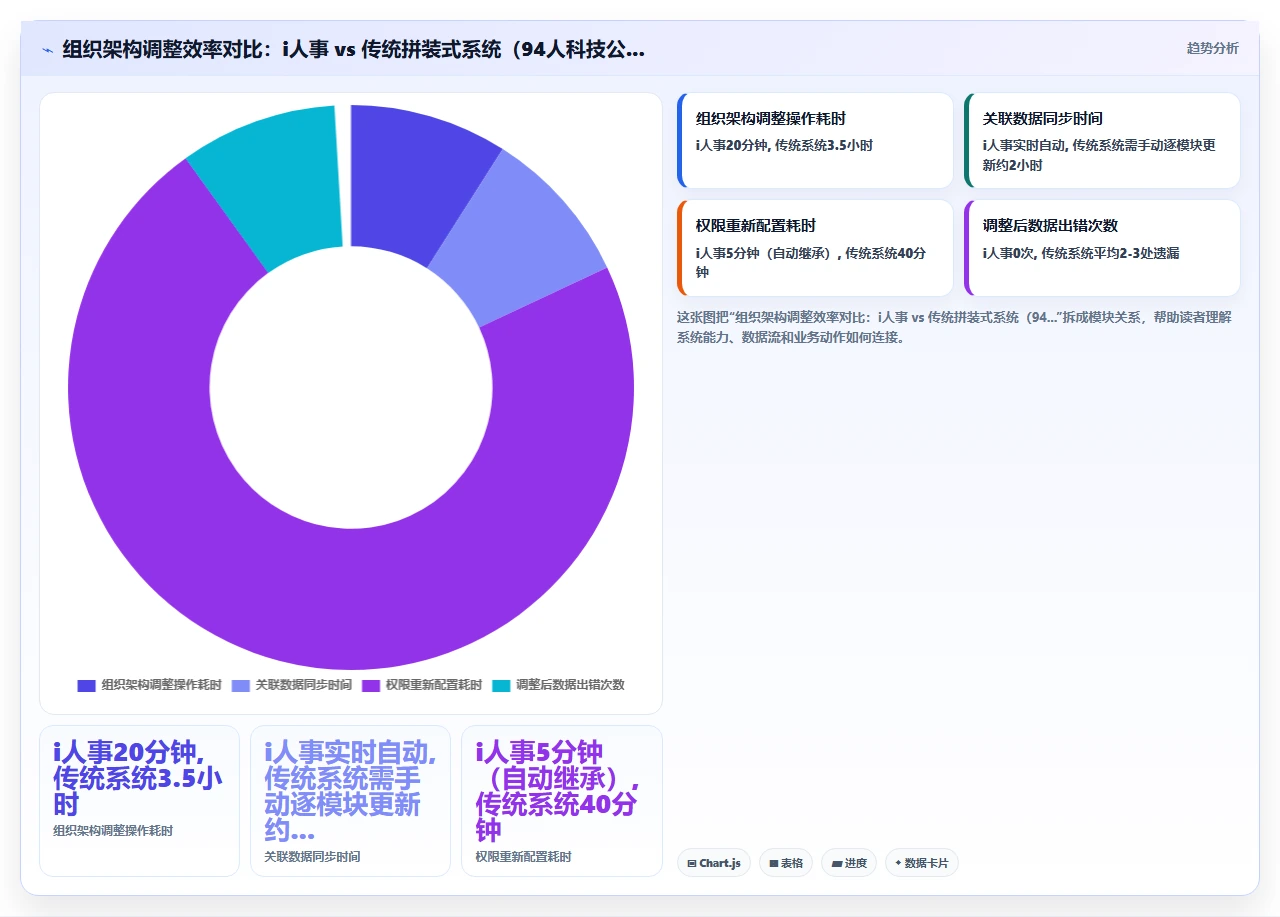The image size is (1280, 917).
Task: Click the text 'i人事实时自动, 传统系统需手动逐模块更新约2小时'
Action: (x=1099, y=156)
